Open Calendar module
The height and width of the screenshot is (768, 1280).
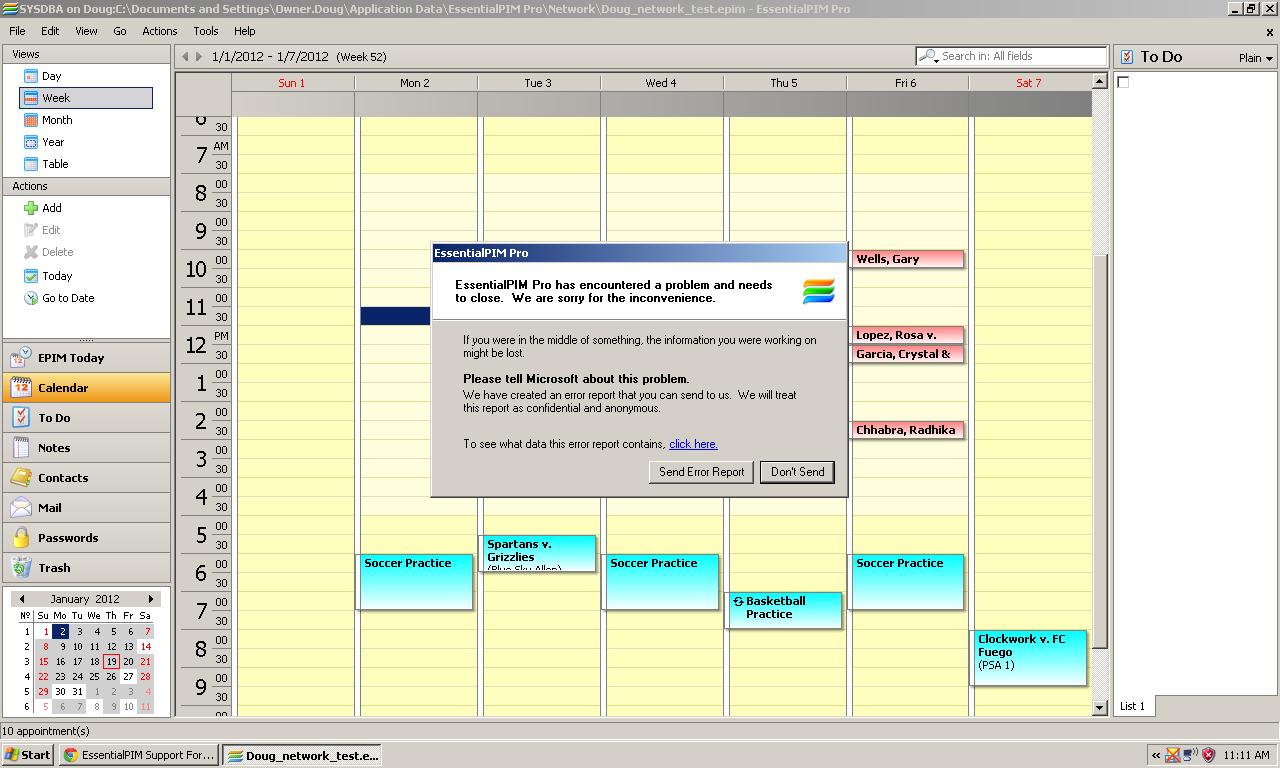tap(86, 388)
